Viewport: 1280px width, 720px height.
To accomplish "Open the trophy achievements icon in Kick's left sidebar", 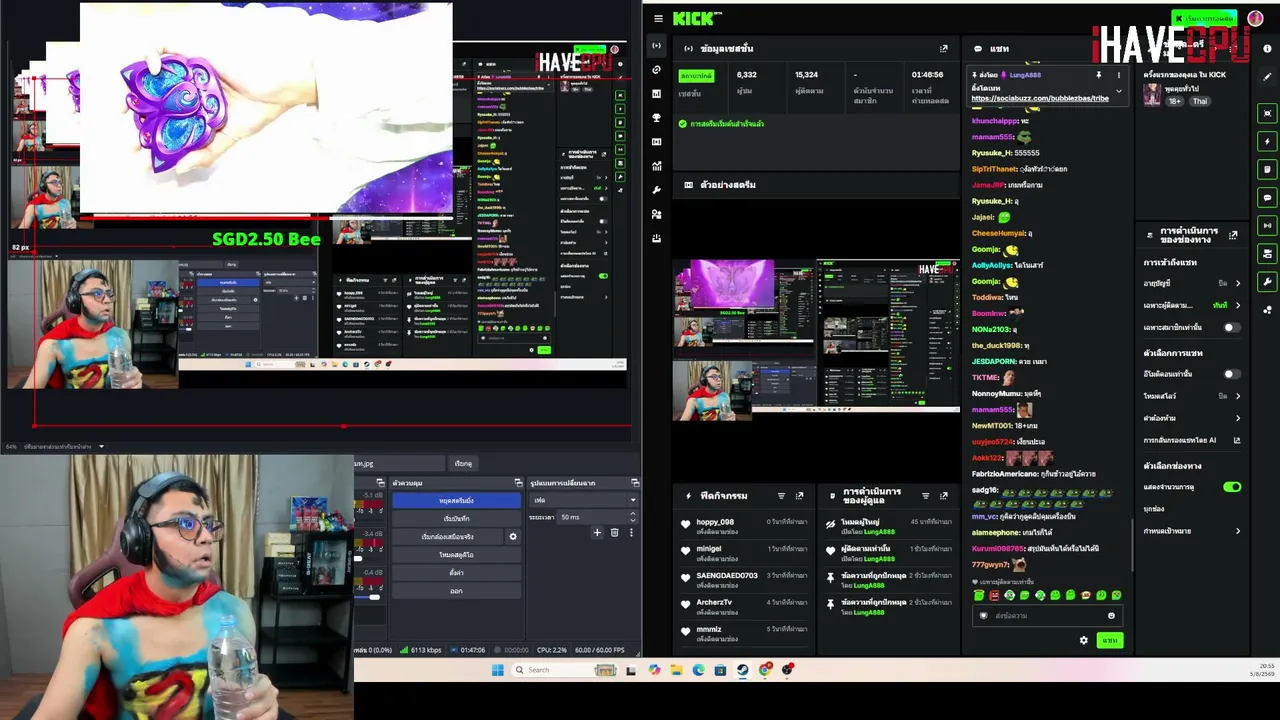I will pyautogui.click(x=656, y=118).
